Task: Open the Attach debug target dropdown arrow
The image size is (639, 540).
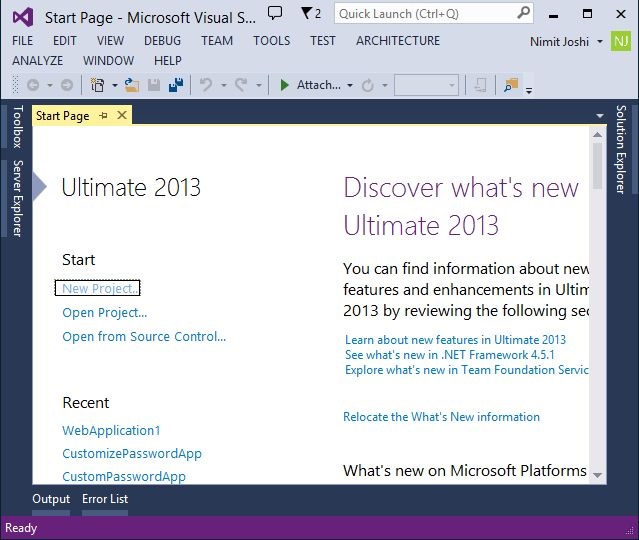Action: coord(350,86)
